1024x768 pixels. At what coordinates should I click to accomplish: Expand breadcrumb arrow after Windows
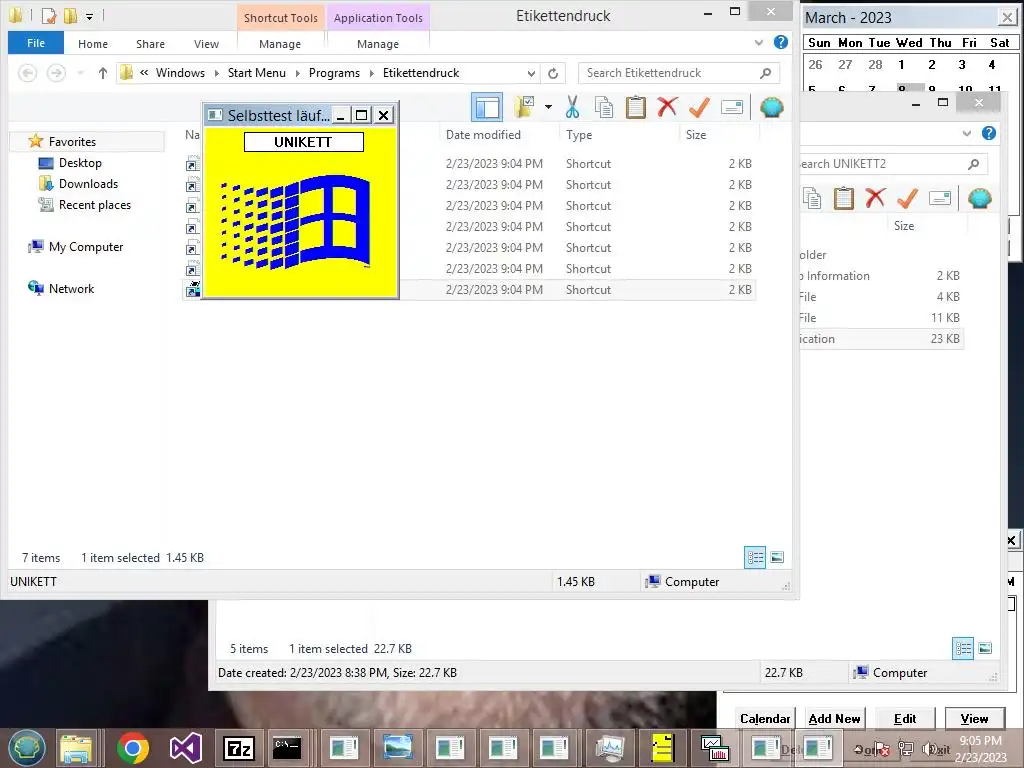click(x=217, y=73)
